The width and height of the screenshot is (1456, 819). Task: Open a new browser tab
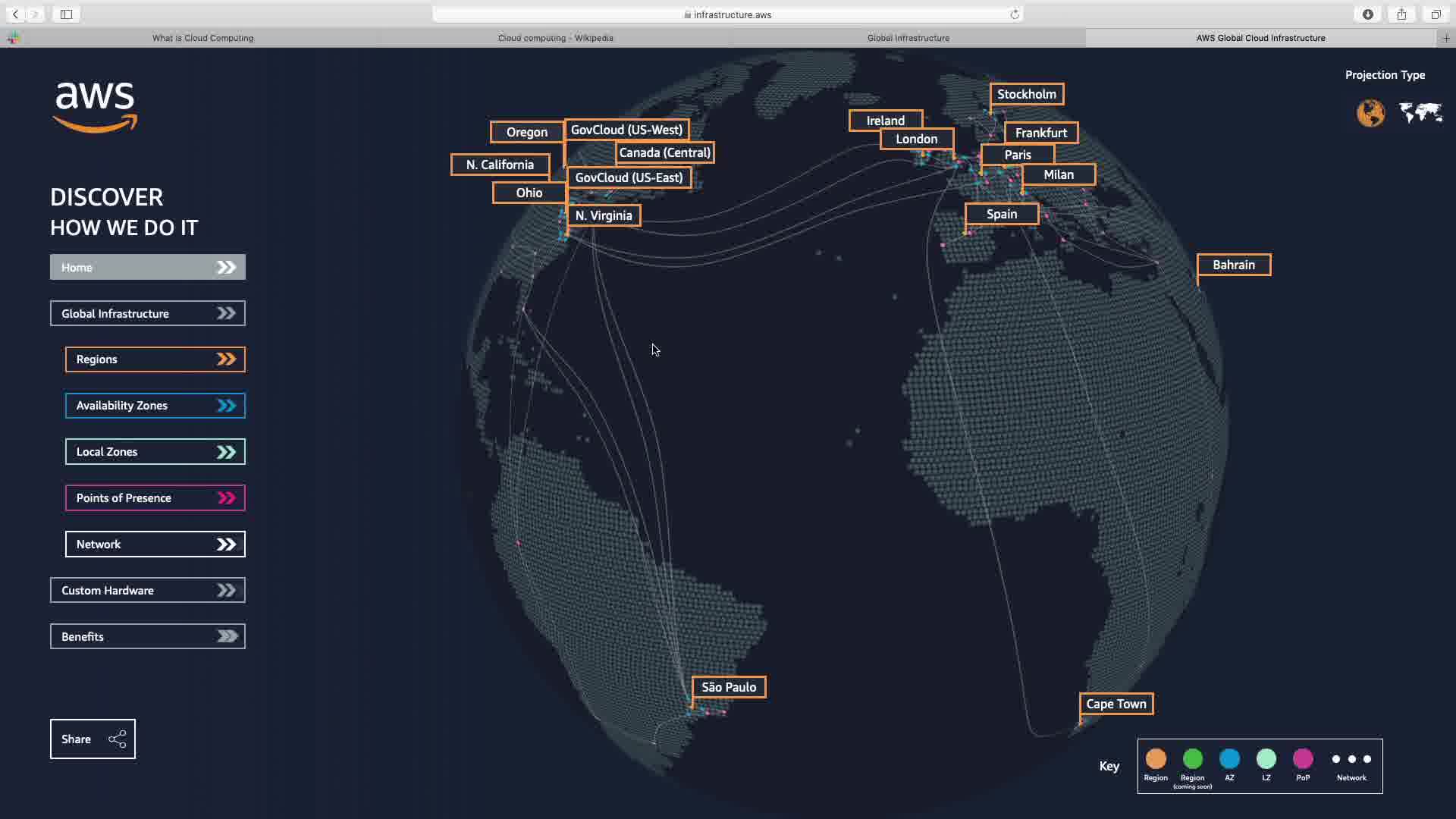(1446, 38)
